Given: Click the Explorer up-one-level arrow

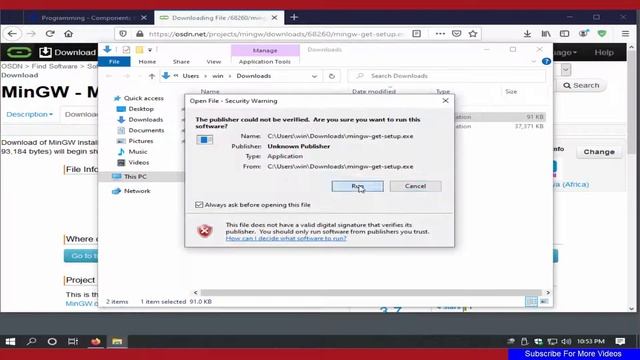Looking at the screenshot, I should [x=151, y=76].
